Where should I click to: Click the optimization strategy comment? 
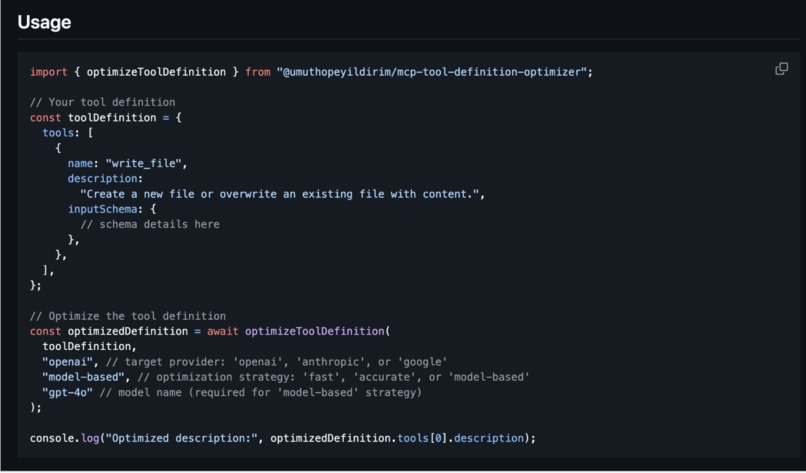pos(333,377)
